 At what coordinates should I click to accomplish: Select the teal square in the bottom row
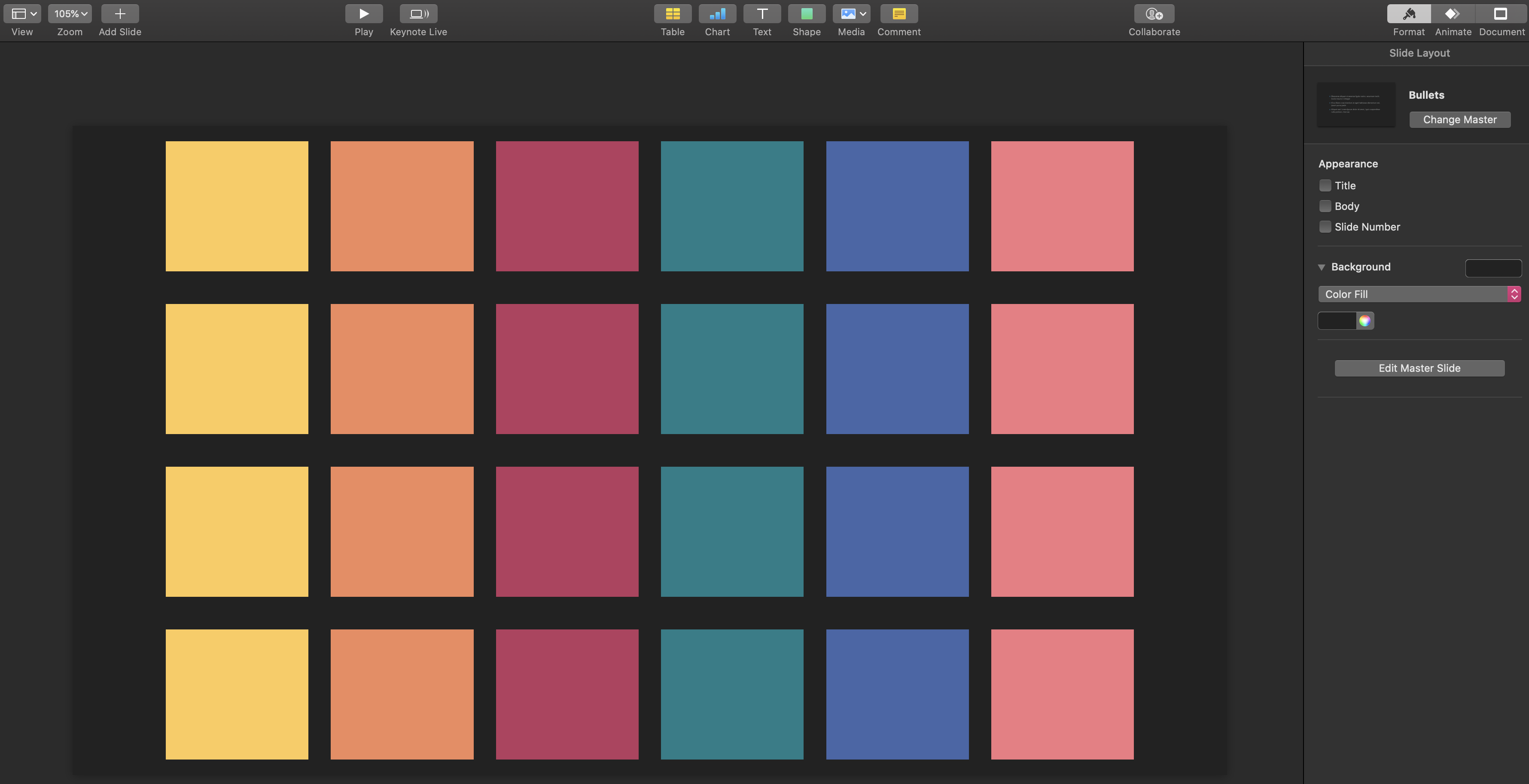(732, 694)
